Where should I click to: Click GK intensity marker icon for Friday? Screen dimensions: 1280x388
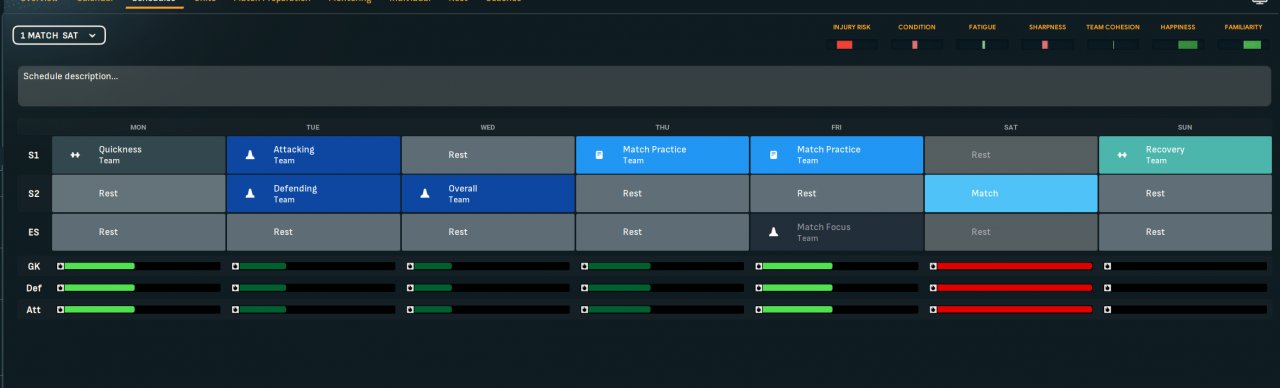coord(759,266)
